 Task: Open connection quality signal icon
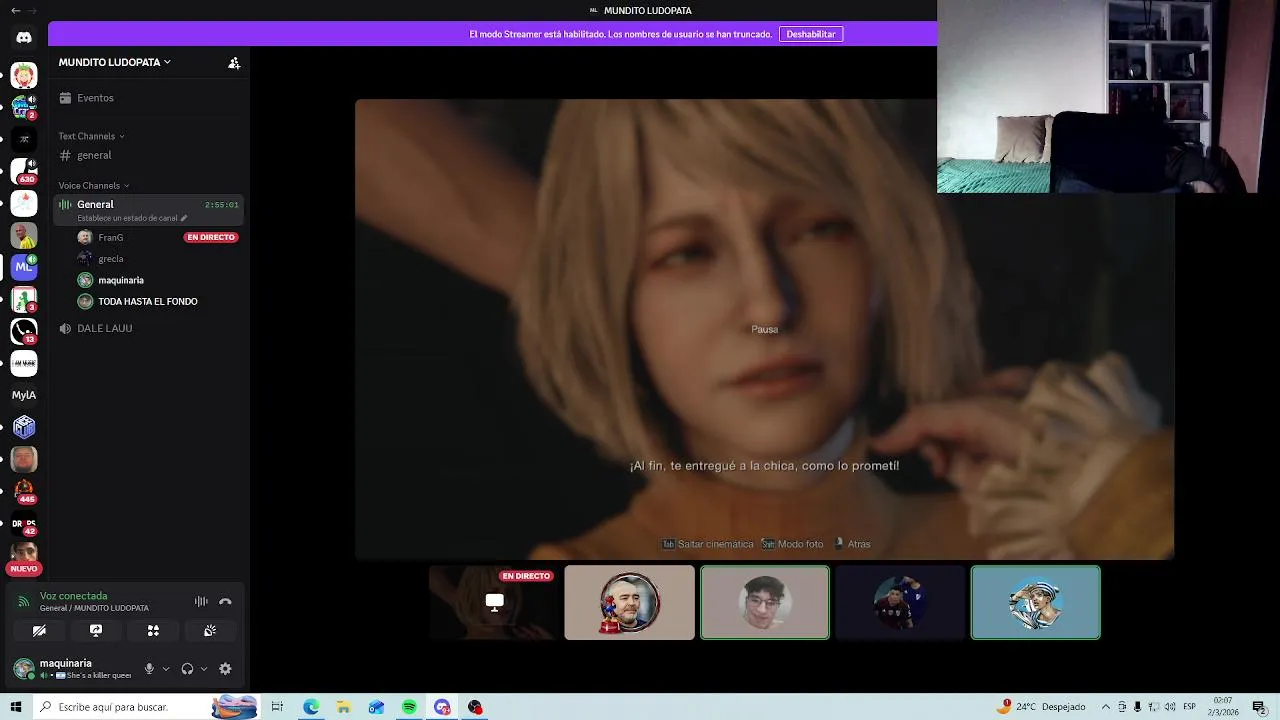24,601
